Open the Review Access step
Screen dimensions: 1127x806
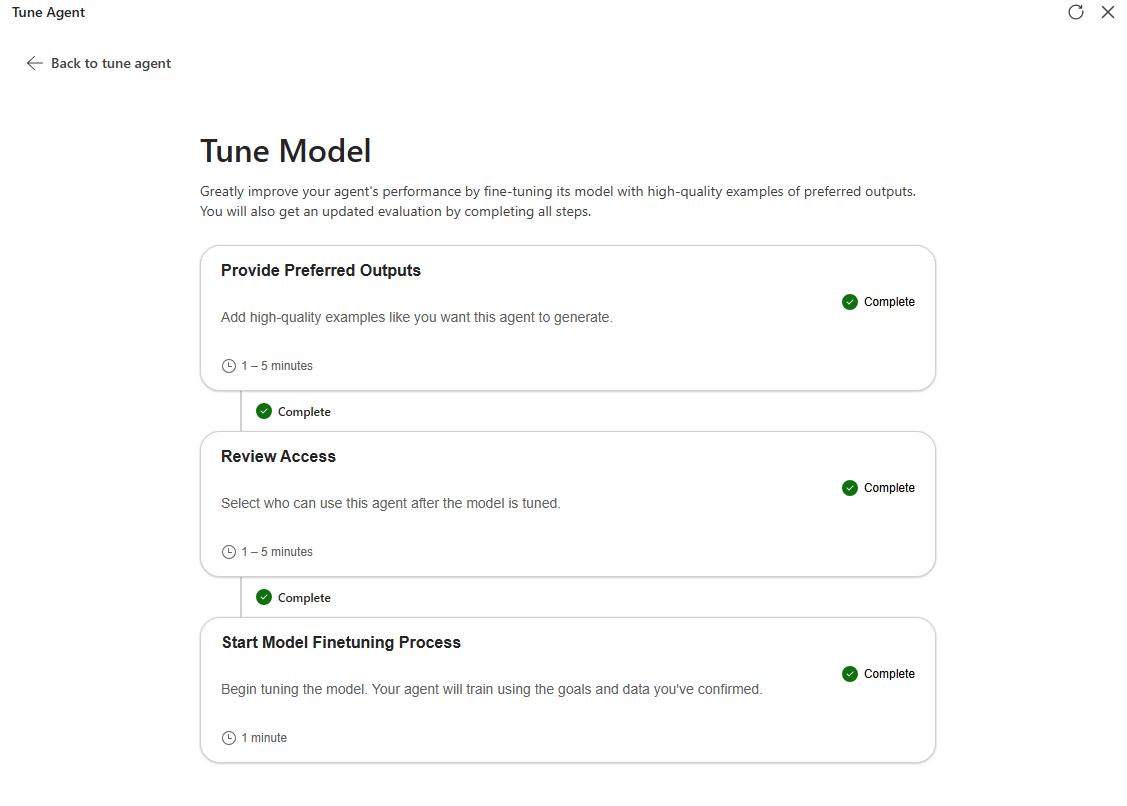pos(278,457)
